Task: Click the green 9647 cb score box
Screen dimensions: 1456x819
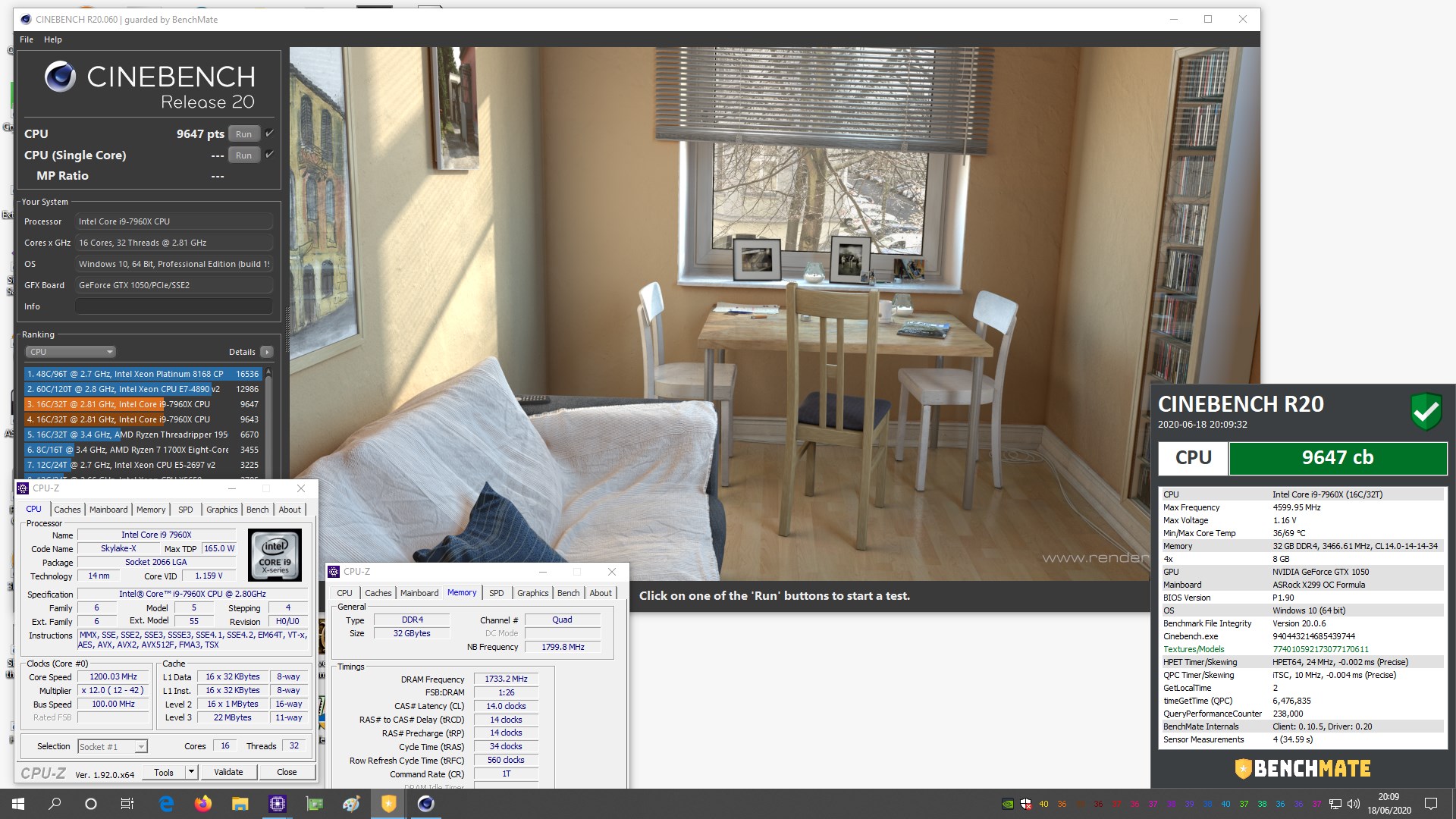Action: click(x=1338, y=458)
